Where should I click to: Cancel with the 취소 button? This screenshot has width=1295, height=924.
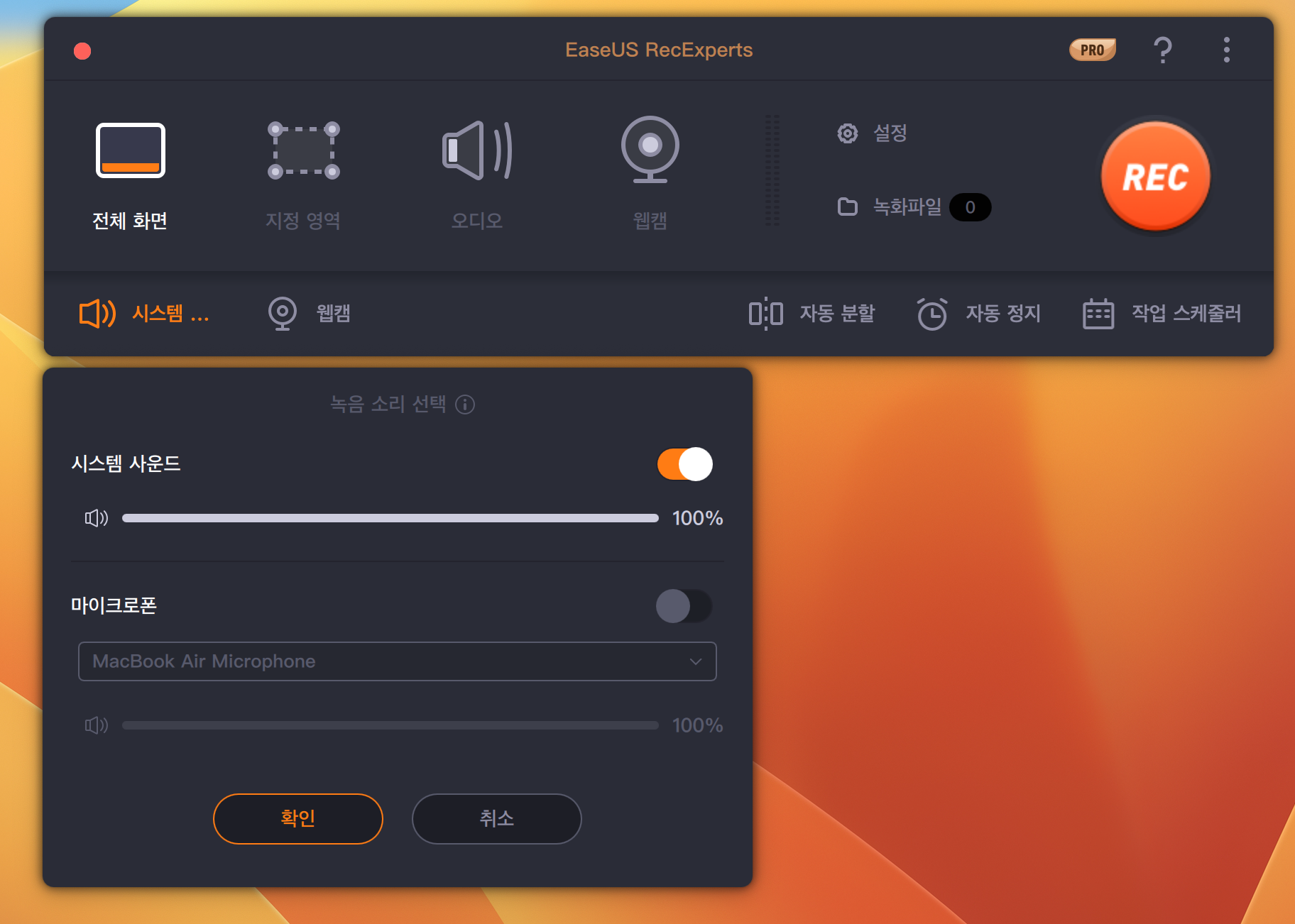(x=497, y=819)
